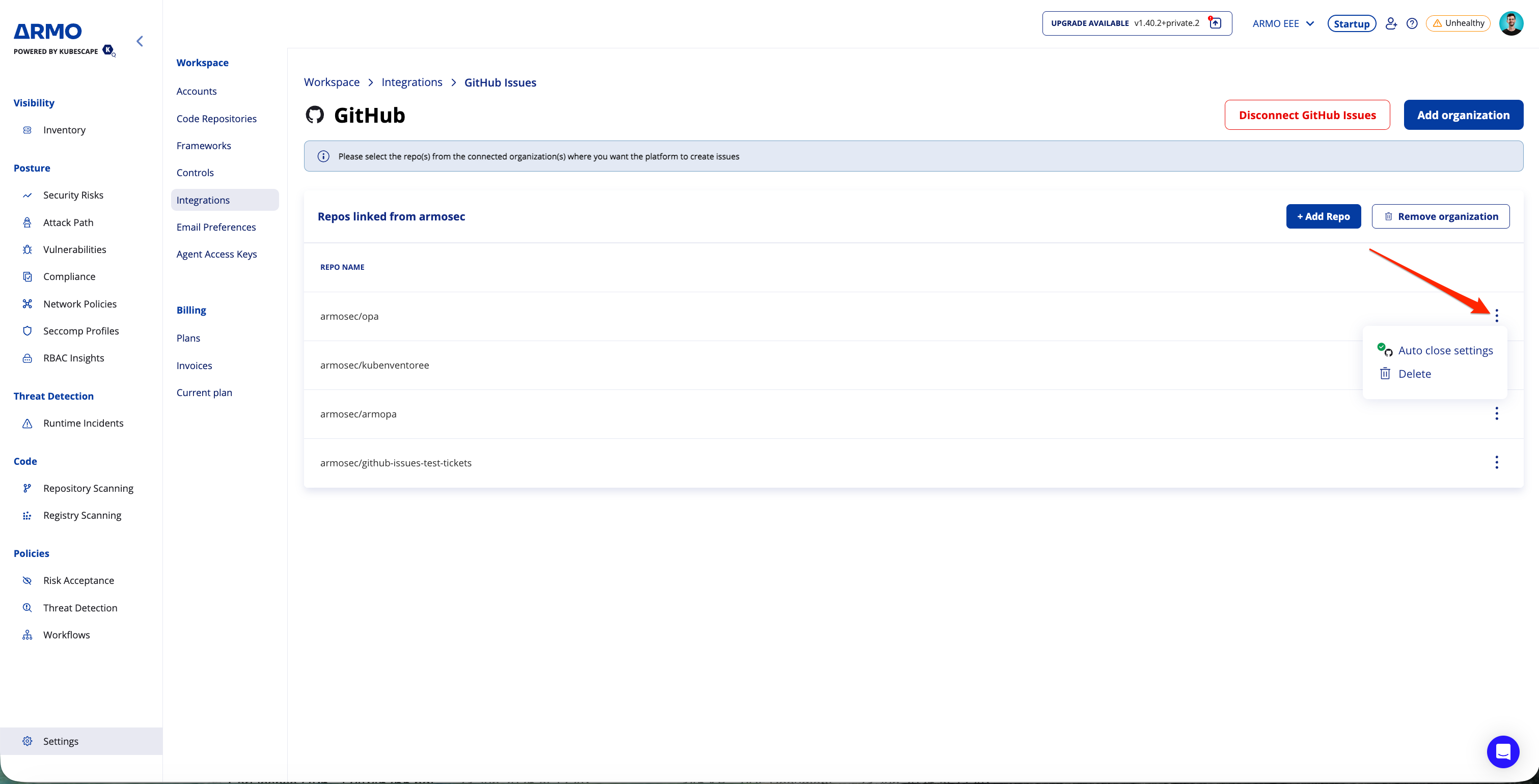The height and width of the screenshot is (784, 1539).
Task: Open the chat support bubble
Action: pyautogui.click(x=1502, y=752)
